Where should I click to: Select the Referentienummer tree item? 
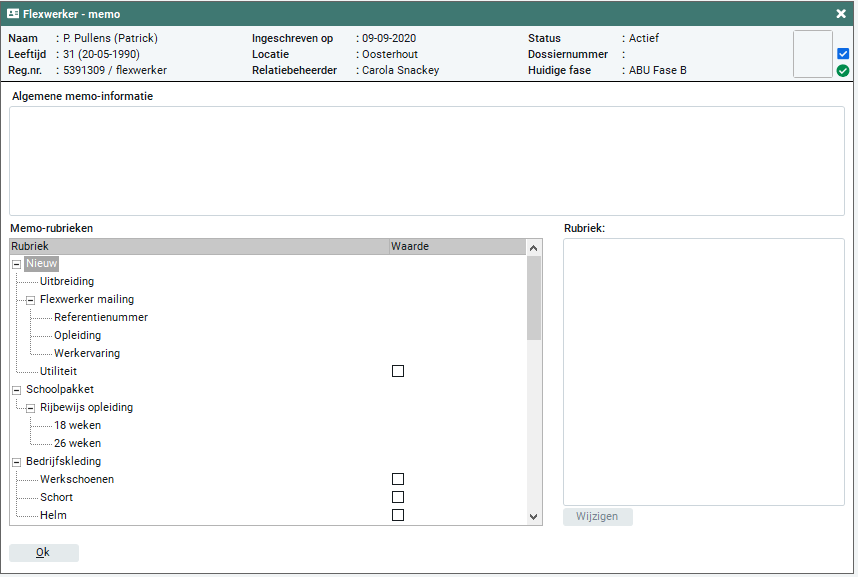point(100,317)
